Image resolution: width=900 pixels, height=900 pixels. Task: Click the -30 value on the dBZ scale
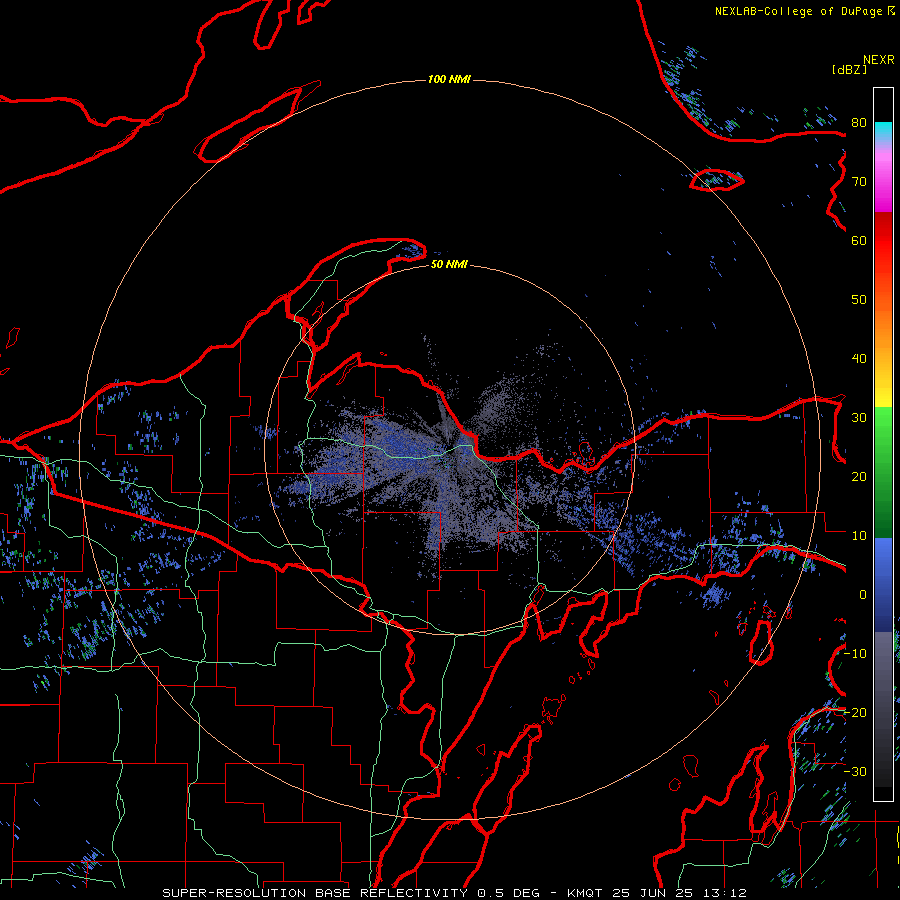[855, 771]
